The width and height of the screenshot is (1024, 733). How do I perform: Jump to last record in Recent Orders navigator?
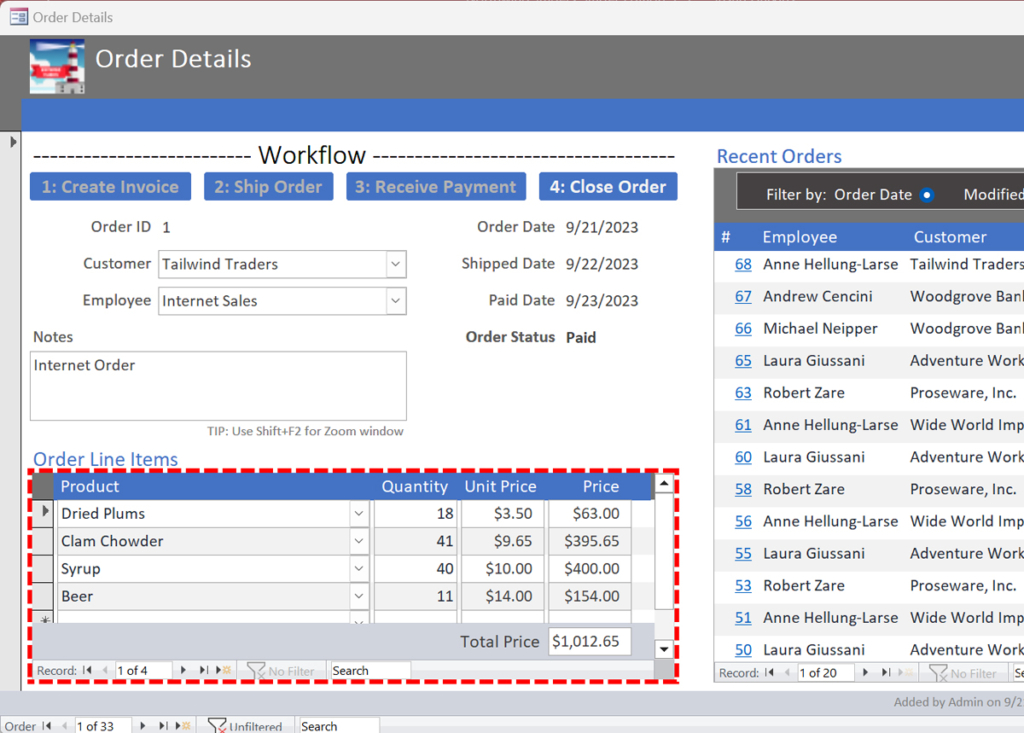885,673
